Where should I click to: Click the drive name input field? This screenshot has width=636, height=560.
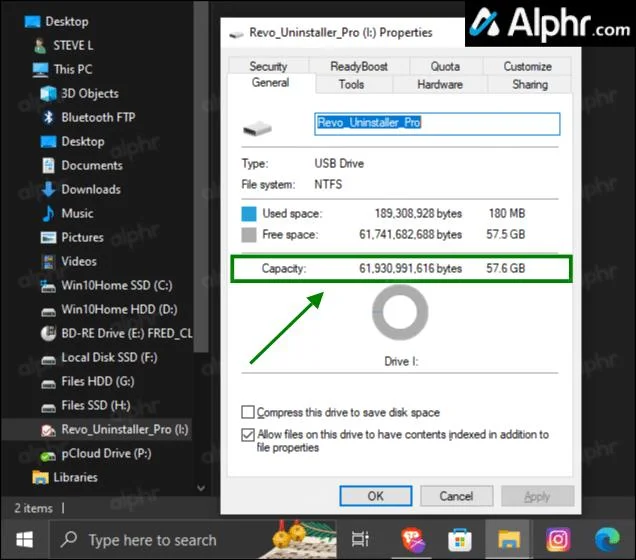click(x=437, y=124)
